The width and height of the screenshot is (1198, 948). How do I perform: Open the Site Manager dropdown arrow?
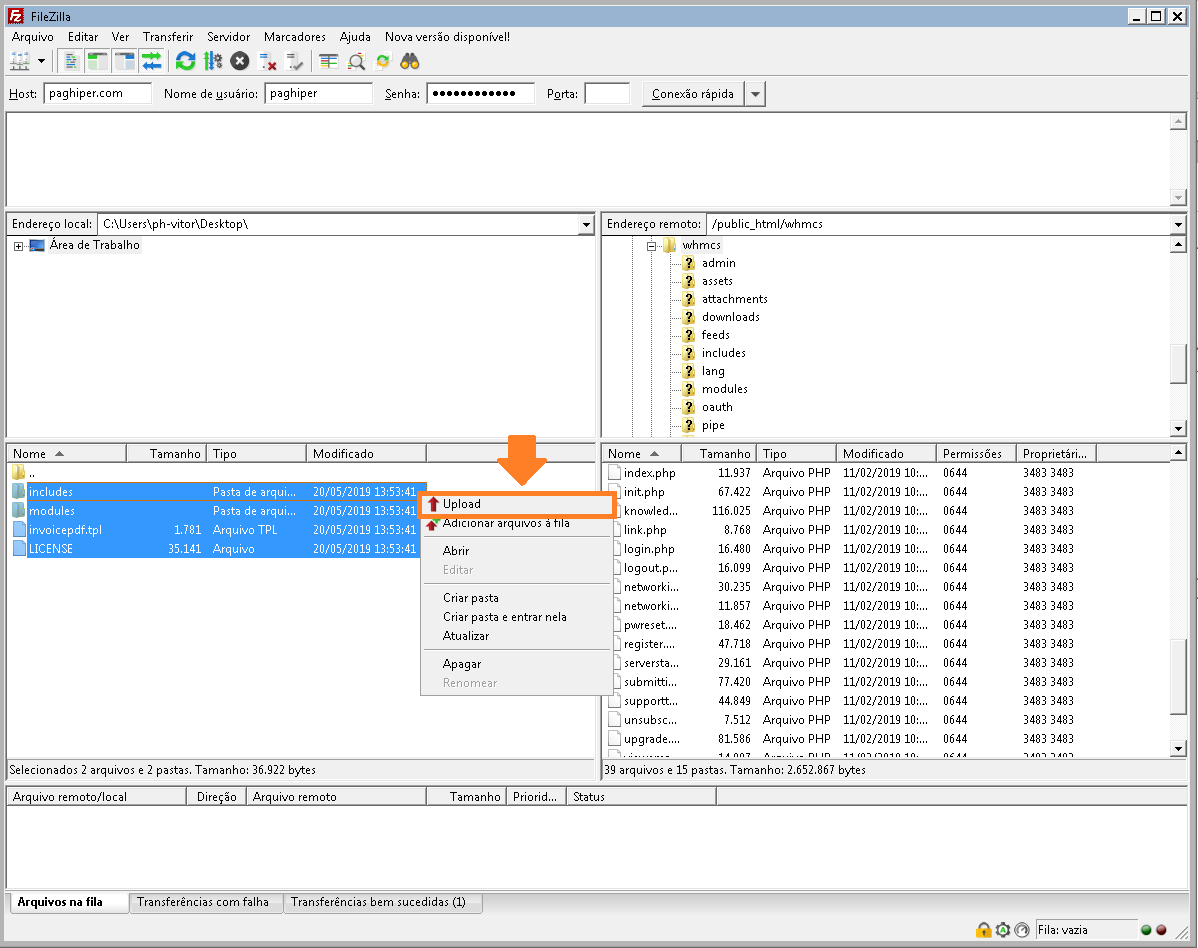[41, 61]
